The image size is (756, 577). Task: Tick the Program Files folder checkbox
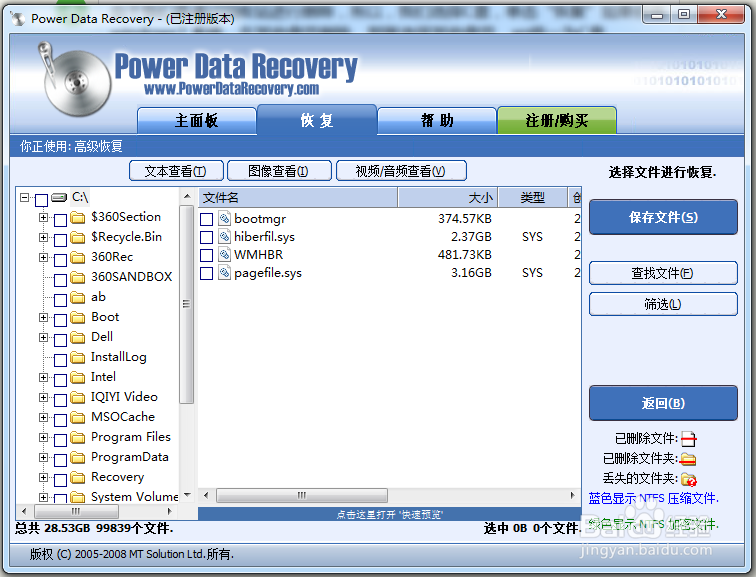tap(60, 440)
